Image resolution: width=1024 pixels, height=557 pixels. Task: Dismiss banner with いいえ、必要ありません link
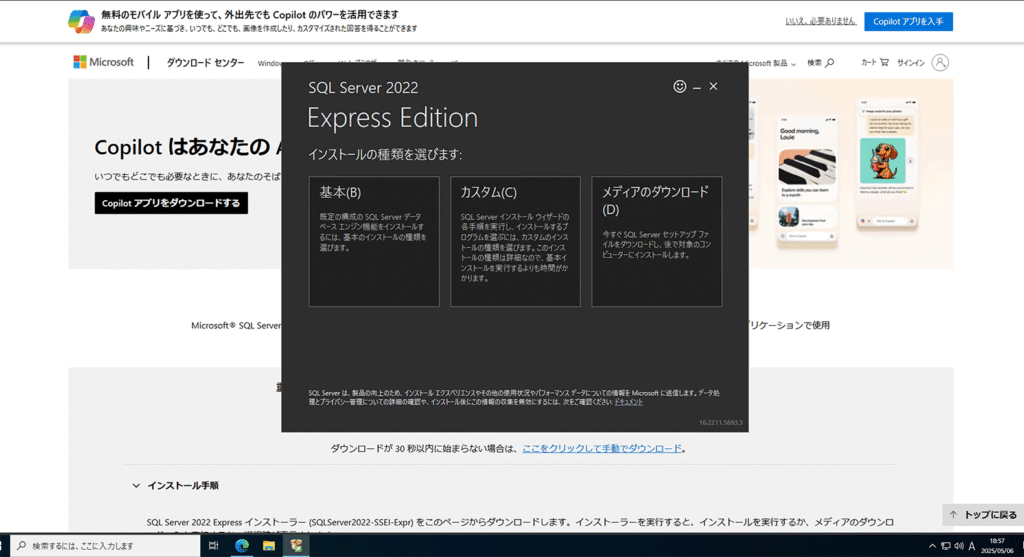[x=820, y=22]
